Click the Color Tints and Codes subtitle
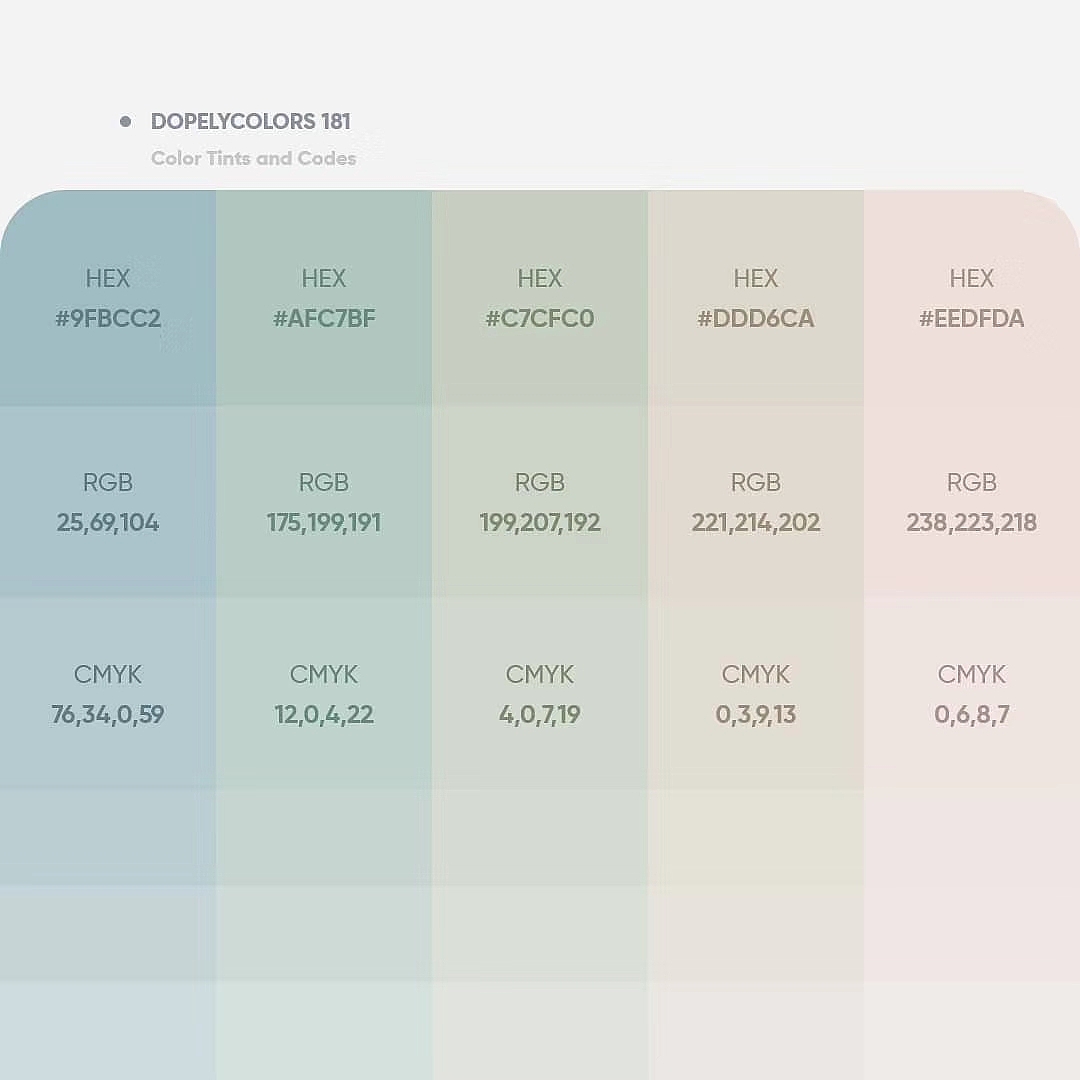 tap(253, 158)
